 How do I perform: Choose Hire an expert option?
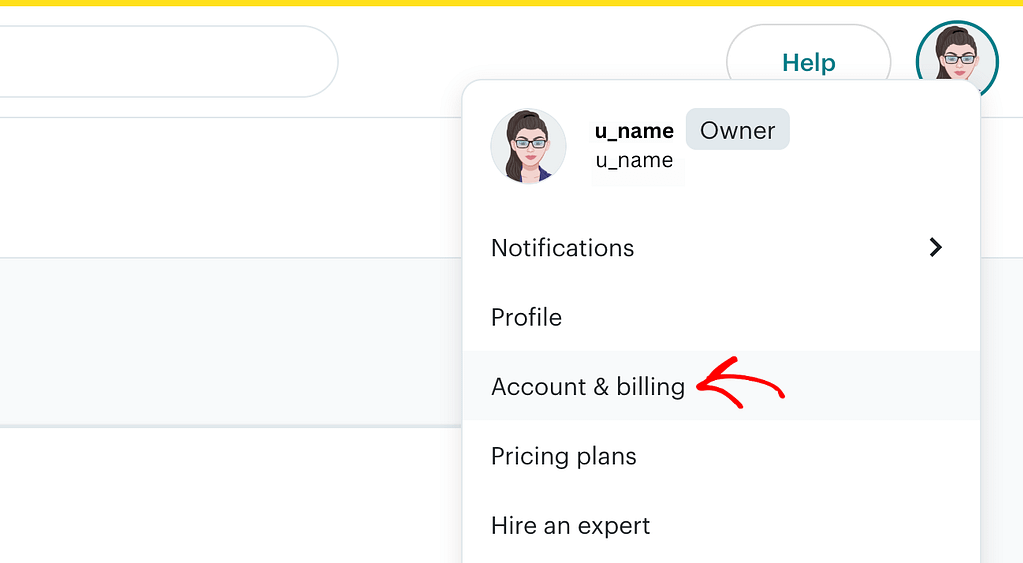(x=721, y=525)
